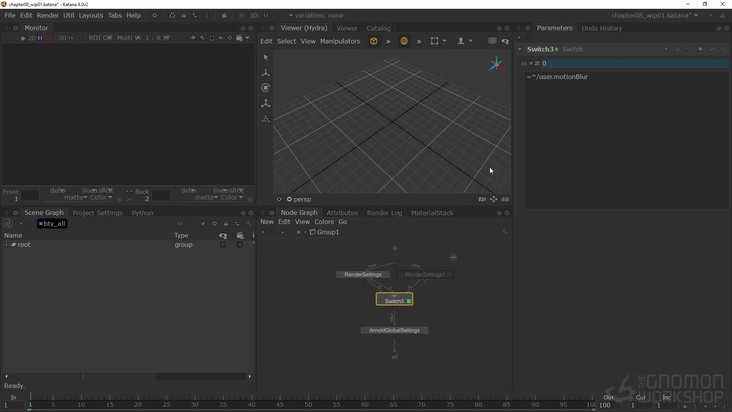
Task: Activate the translate manipulator in Viewer sidebar
Action: click(265, 73)
